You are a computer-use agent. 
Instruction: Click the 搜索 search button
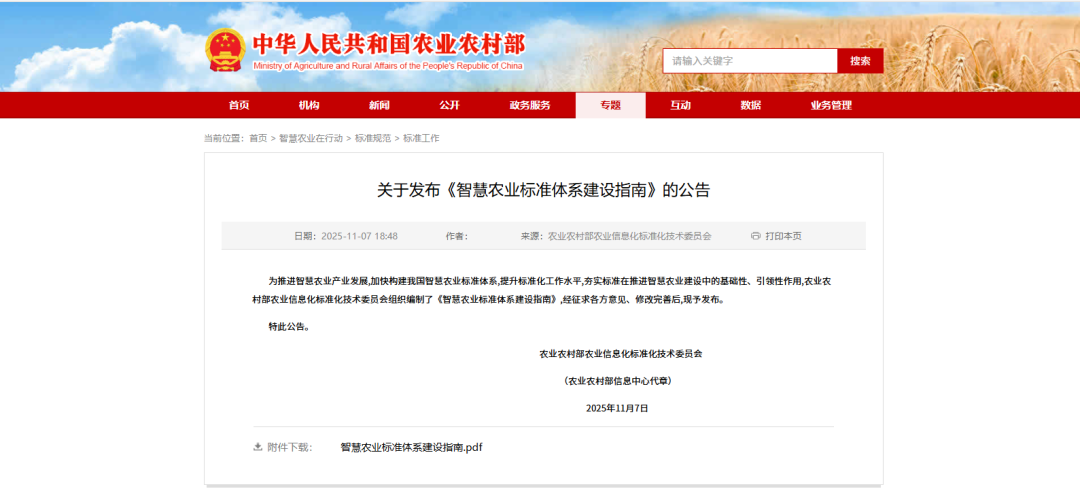pyautogui.click(x=860, y=61)
